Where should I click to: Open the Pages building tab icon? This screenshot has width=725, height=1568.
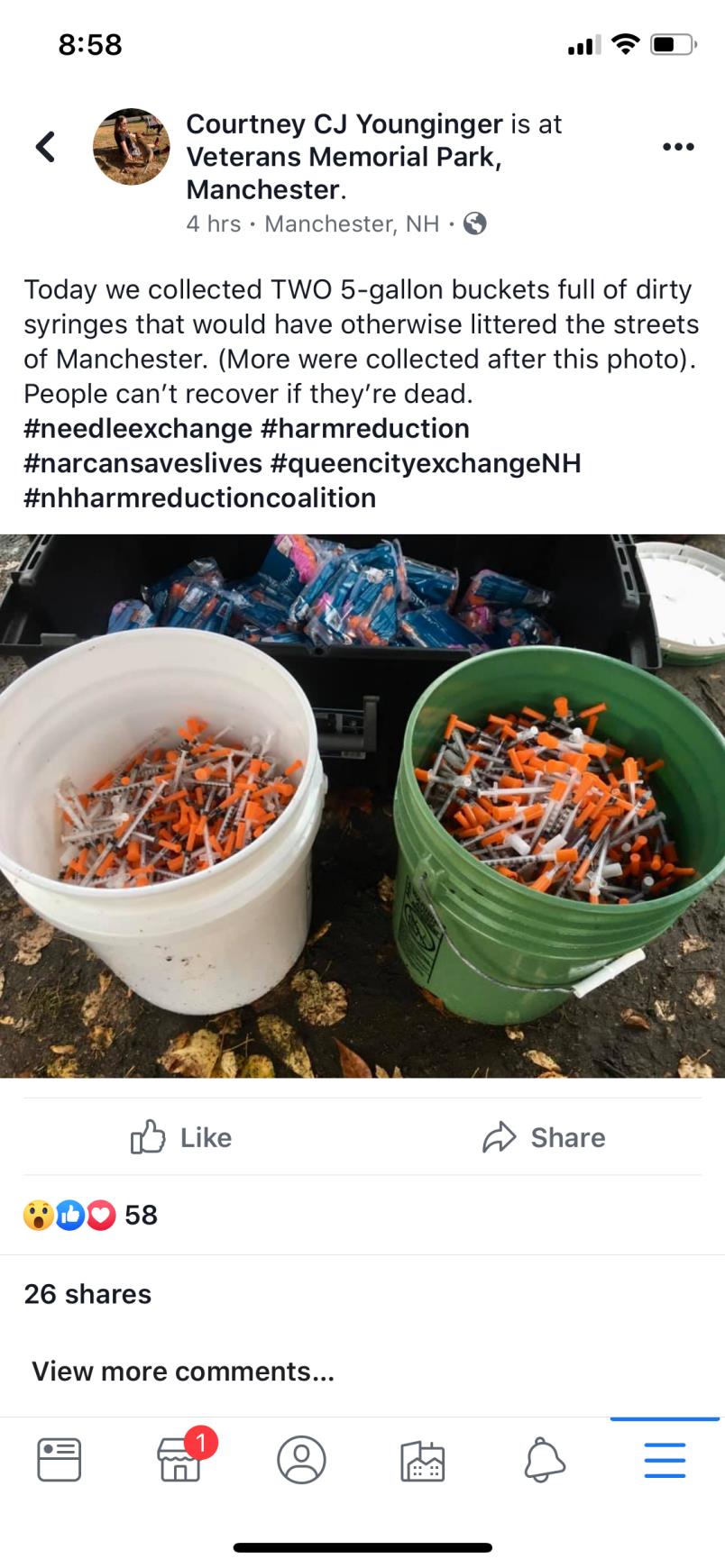423,1461
